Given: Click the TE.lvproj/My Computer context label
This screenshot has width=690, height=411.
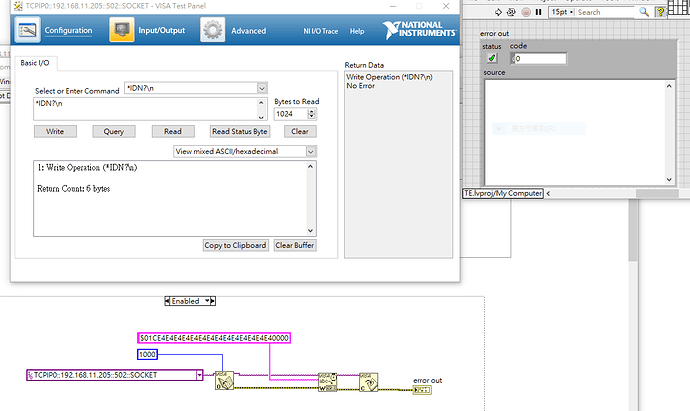Looking at the screenshot, I should click(503, 193).
